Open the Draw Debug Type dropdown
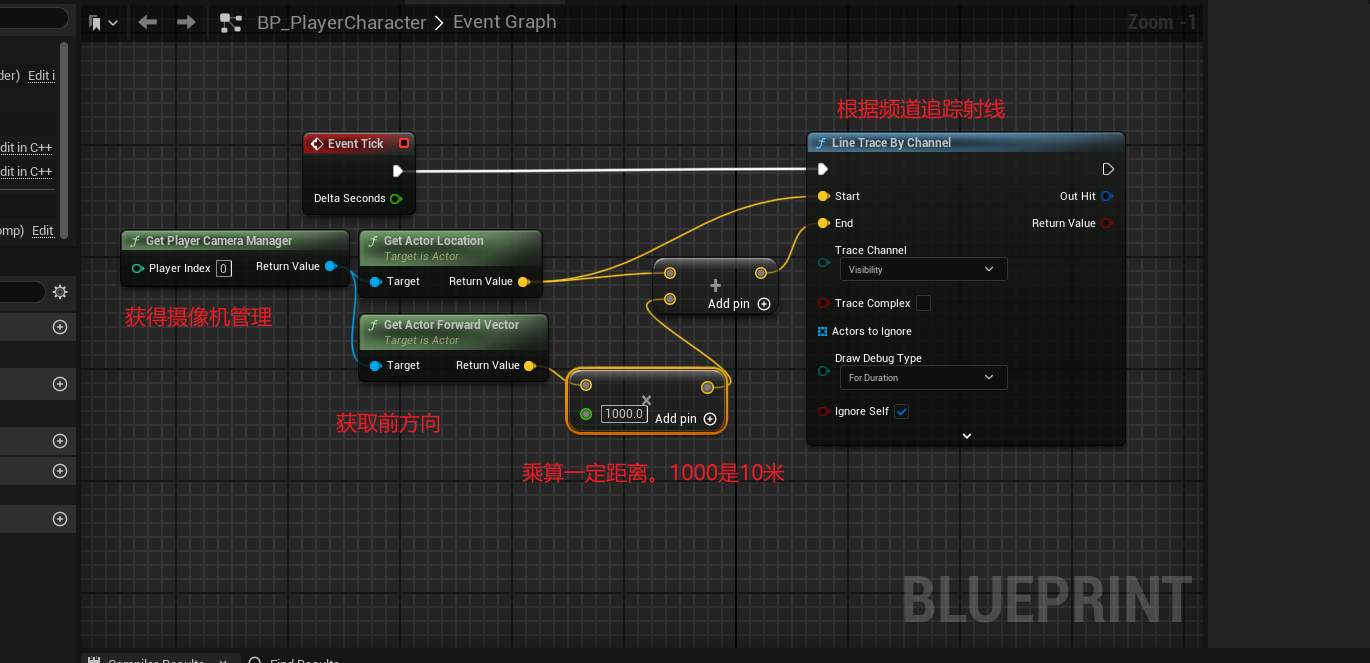 pyautogui.click(x=922, y=377)
